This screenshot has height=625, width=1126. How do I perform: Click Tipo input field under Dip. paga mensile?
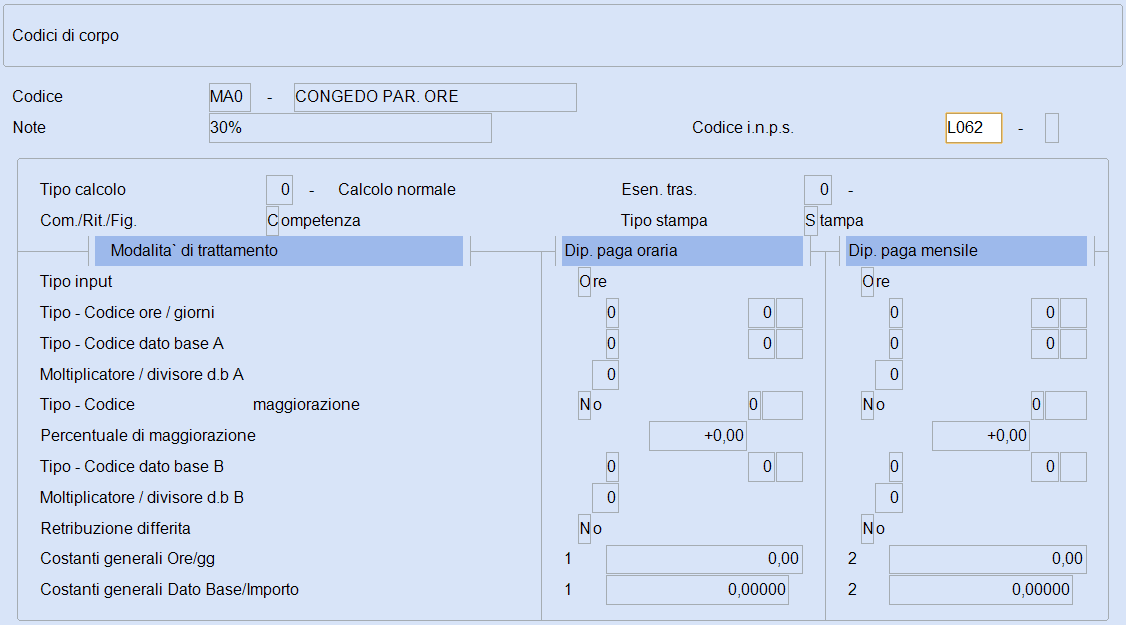pyautogui.click(x=867, y=282)
